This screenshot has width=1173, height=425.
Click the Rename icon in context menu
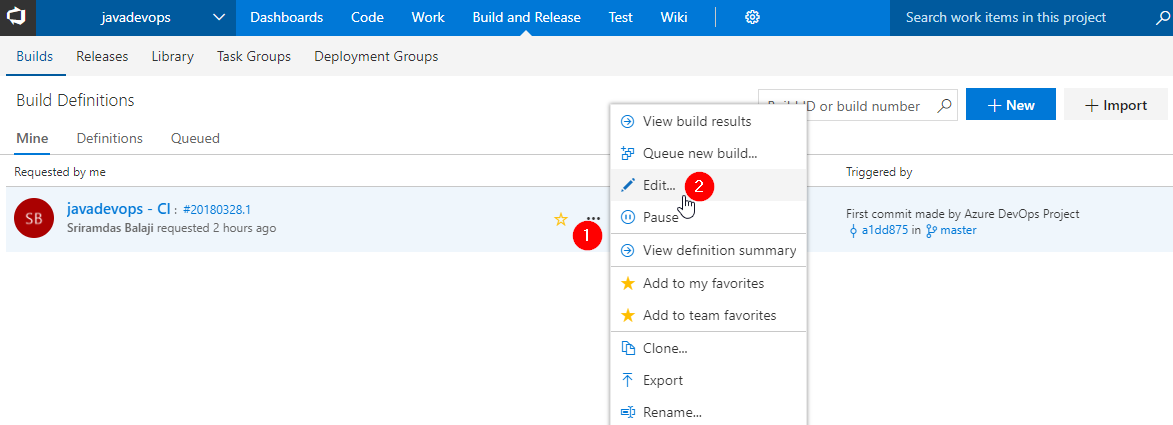[x=628, y=412]
